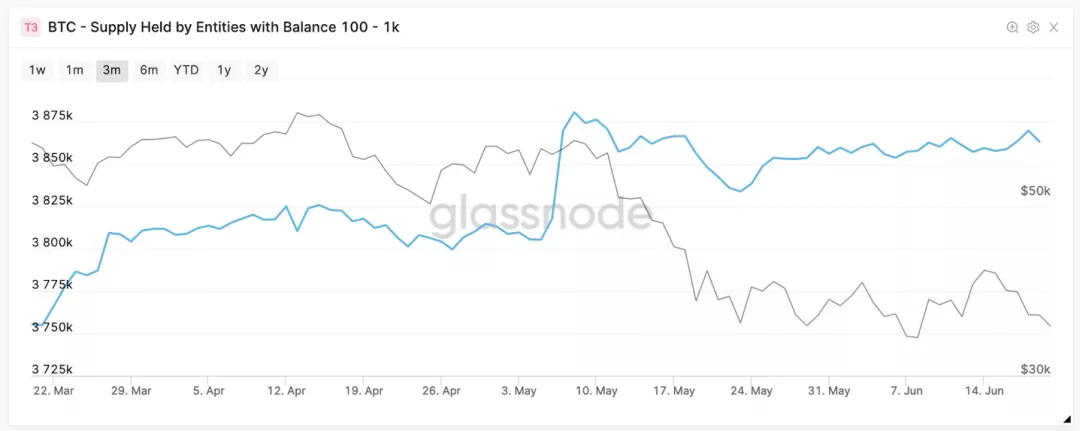Switch to 1m time range
This screenshot has height=431, width=1080.
[x=74, y=70]
